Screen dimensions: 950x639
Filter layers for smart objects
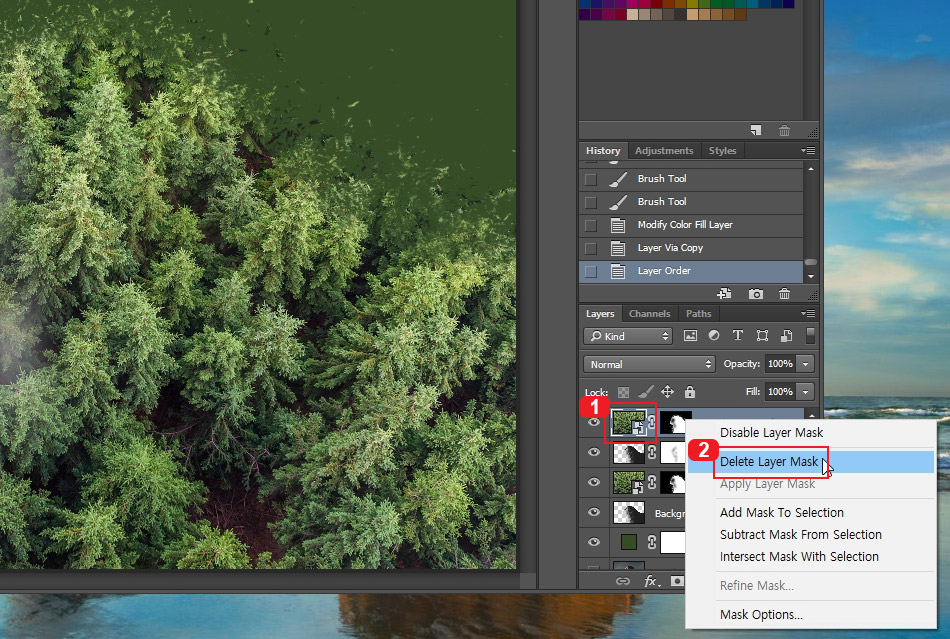[x=786, y=336]
